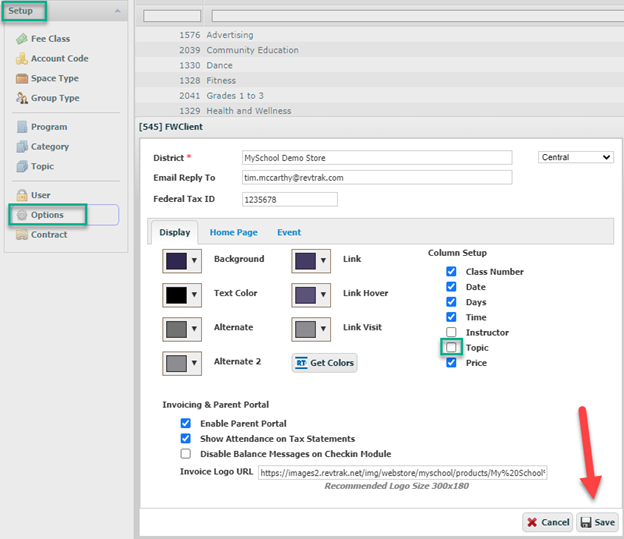Check the Topic column checkbox
The width and height of the screenshot is (624, 539).
451,347
